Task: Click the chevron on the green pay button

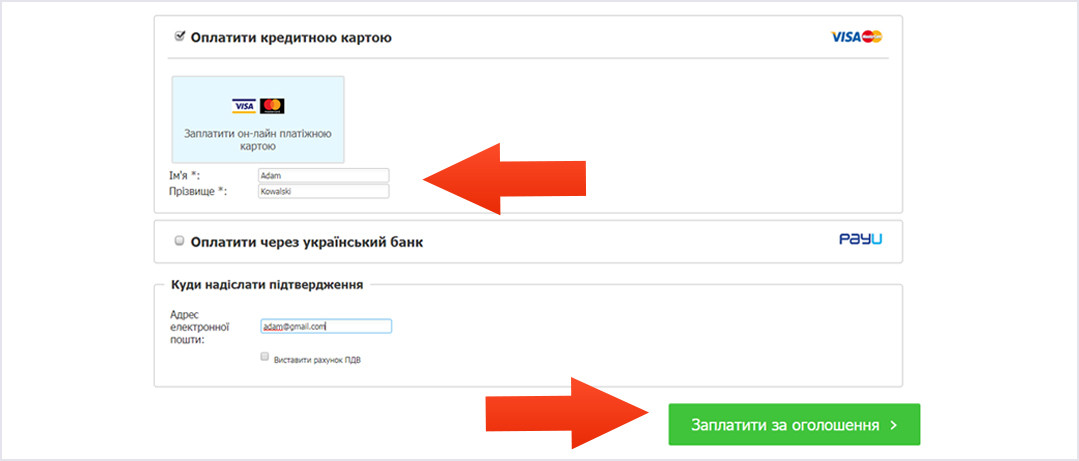Action: point(893,425)
